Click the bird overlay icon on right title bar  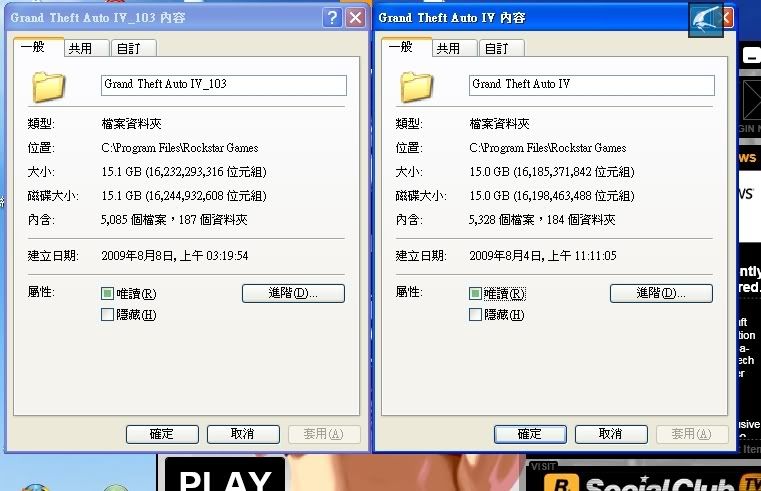coord(705,20)
